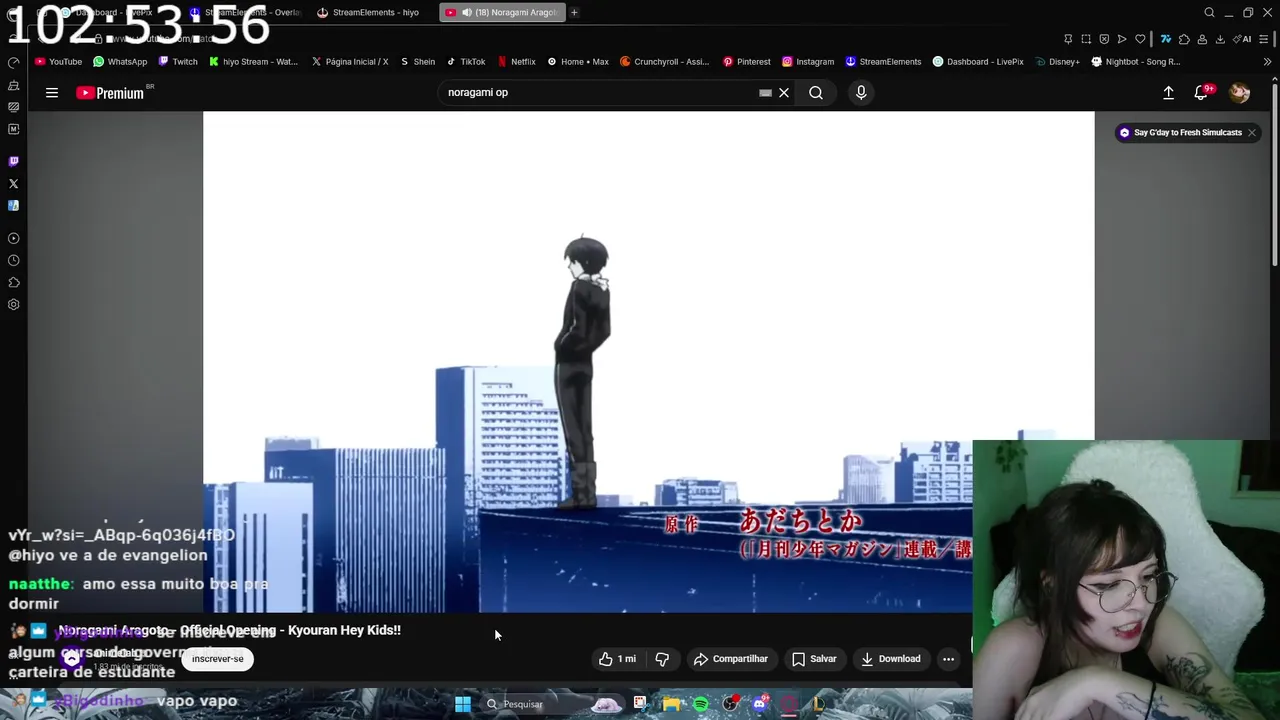Viewport: 1280px width, 720px height.
Task: Open WhatsApp bookmark
Action: [119, 62]
